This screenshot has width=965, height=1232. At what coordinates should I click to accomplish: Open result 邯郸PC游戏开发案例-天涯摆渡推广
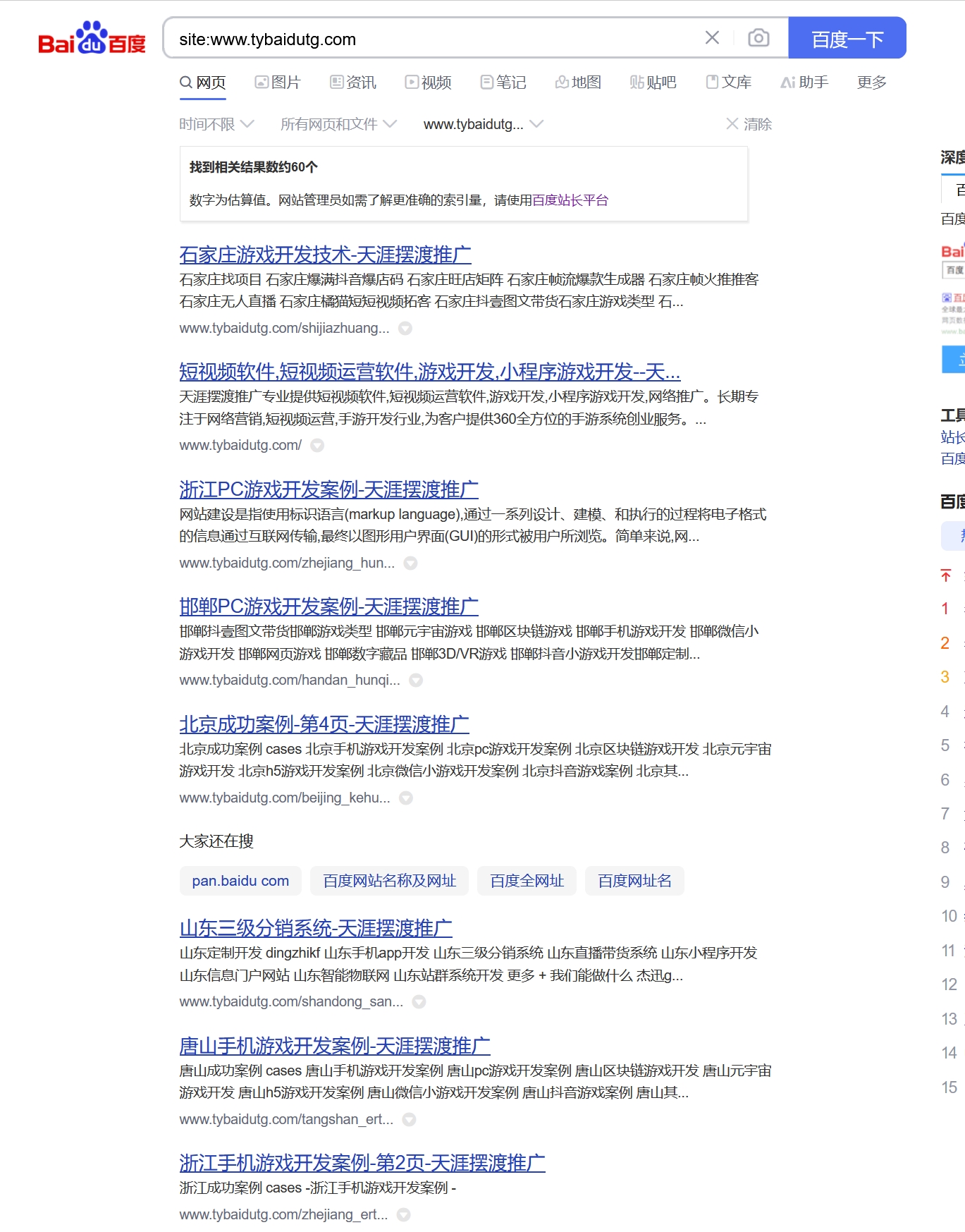(329, 606)
